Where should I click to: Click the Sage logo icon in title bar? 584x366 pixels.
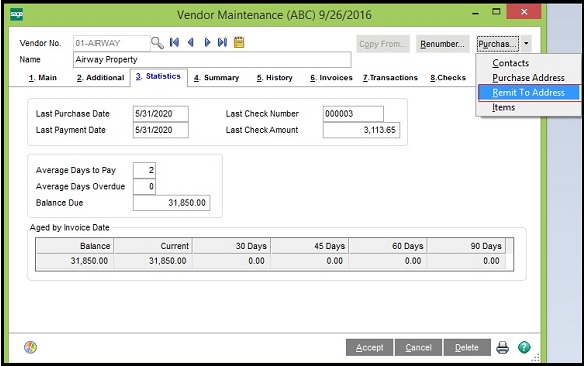[x=16, y=15]
